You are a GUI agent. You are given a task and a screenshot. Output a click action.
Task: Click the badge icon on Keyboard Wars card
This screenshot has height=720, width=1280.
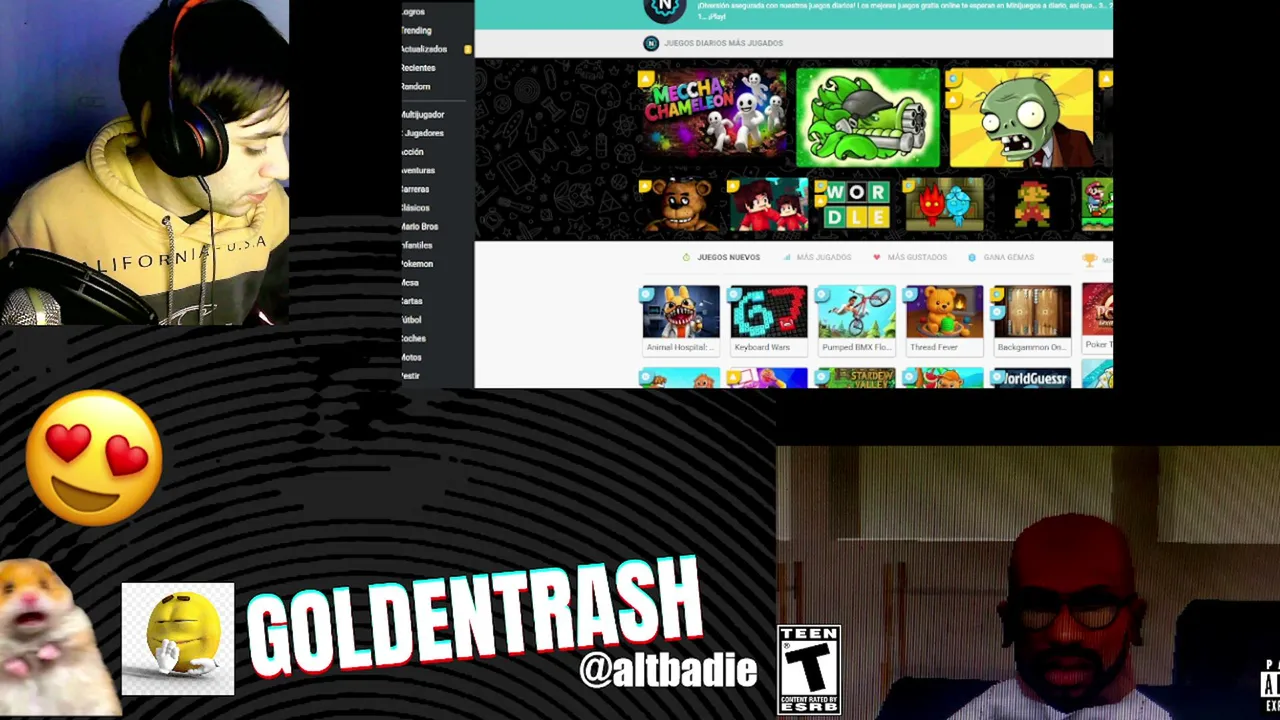[735, 294]
